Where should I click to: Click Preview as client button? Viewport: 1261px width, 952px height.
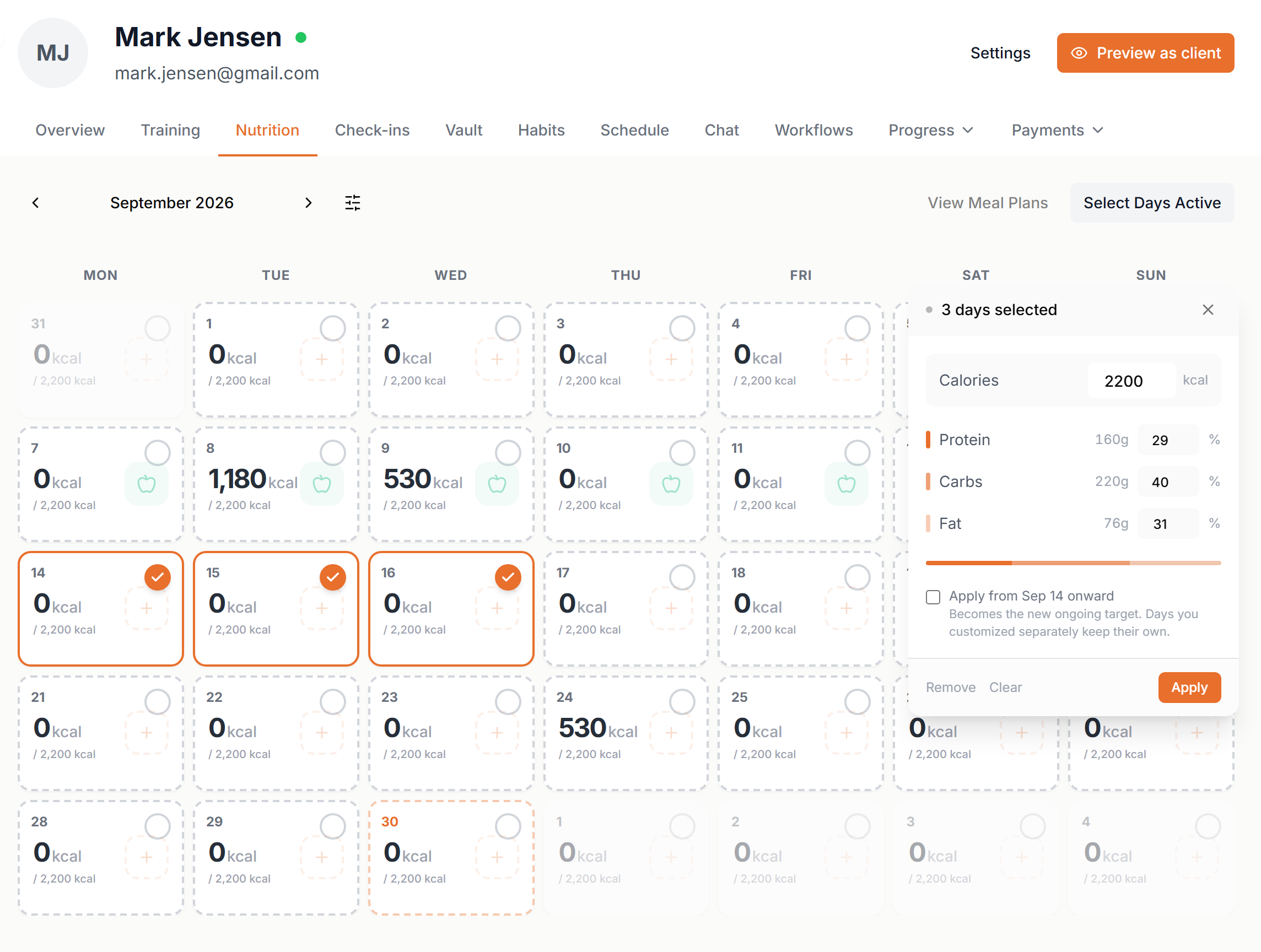(x=1145, y=53)
